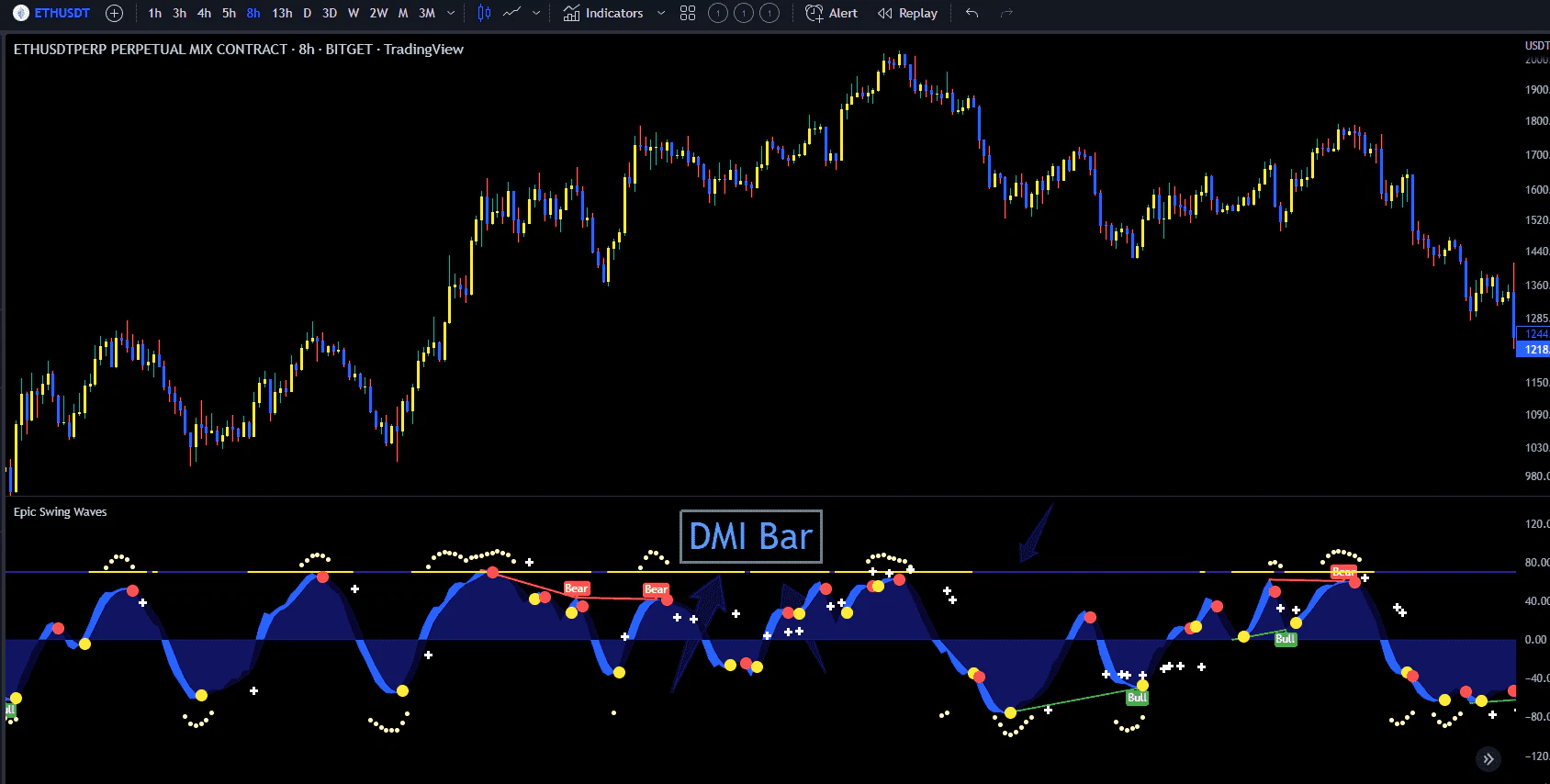Image resolution: width=1550 pixels, height=784 pixels.
Task: Select the 4h timeframe
Action: [204, 13]
